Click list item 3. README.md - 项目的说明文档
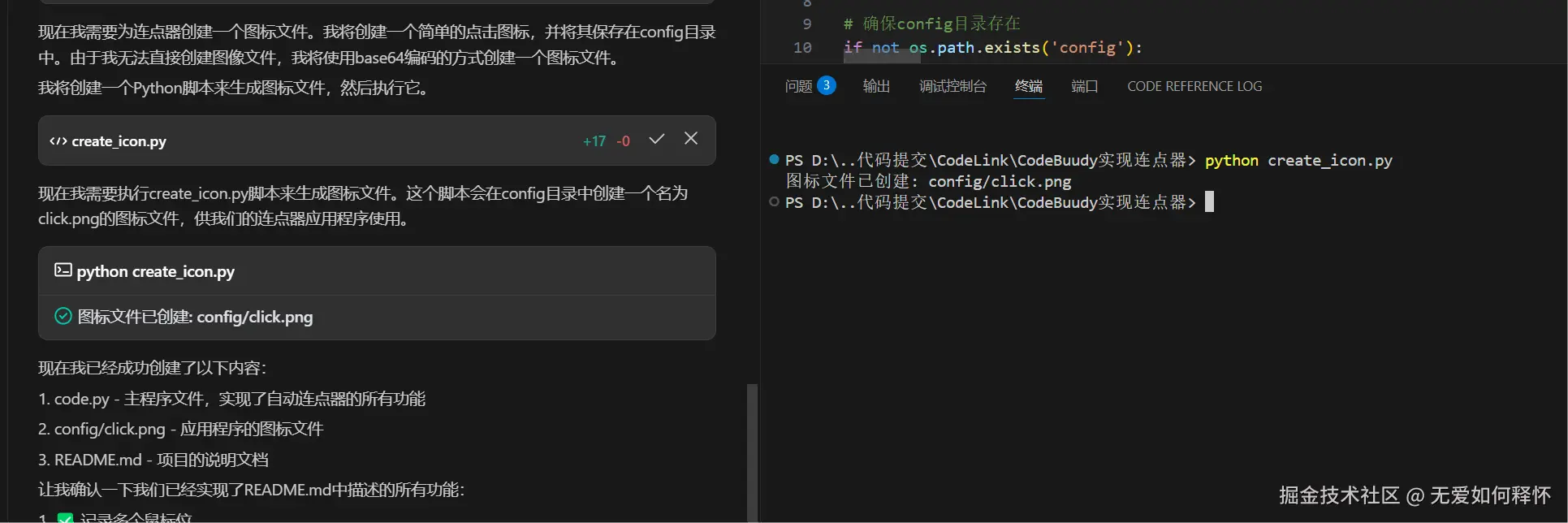This screenshot has width=1568, height=523. point(153,460)
